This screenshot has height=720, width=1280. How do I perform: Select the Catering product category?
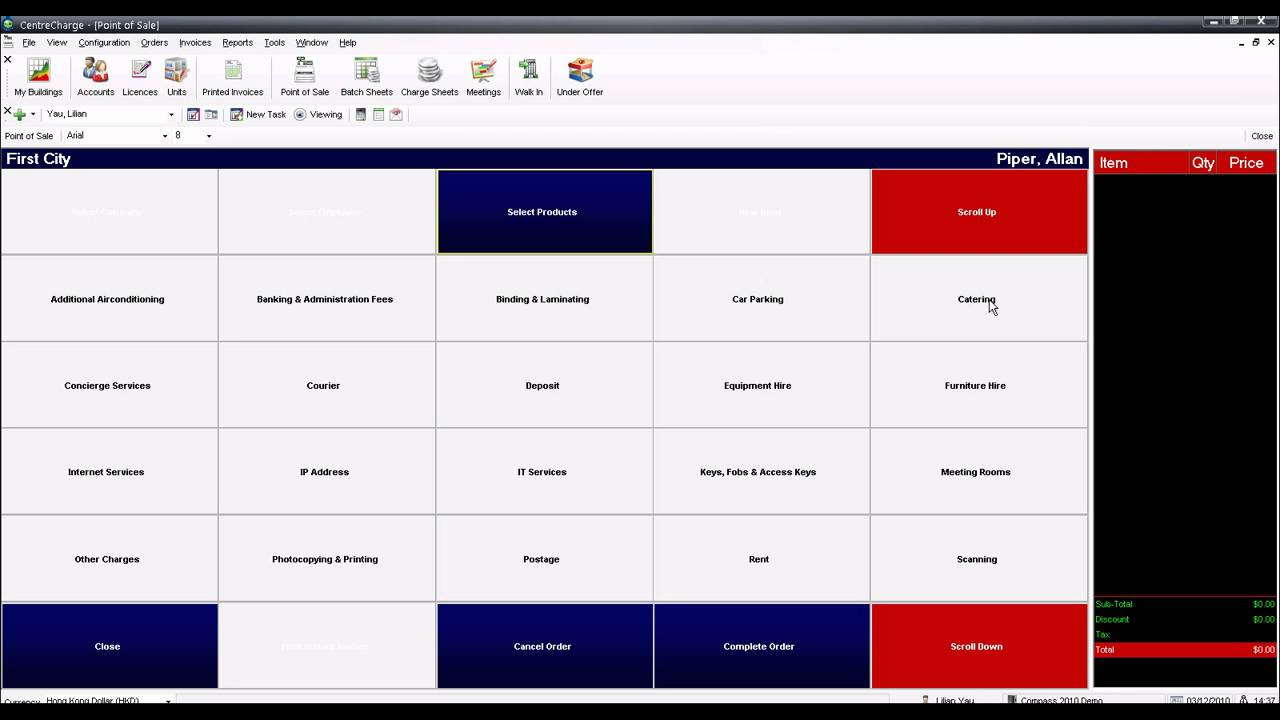[979, 299]
